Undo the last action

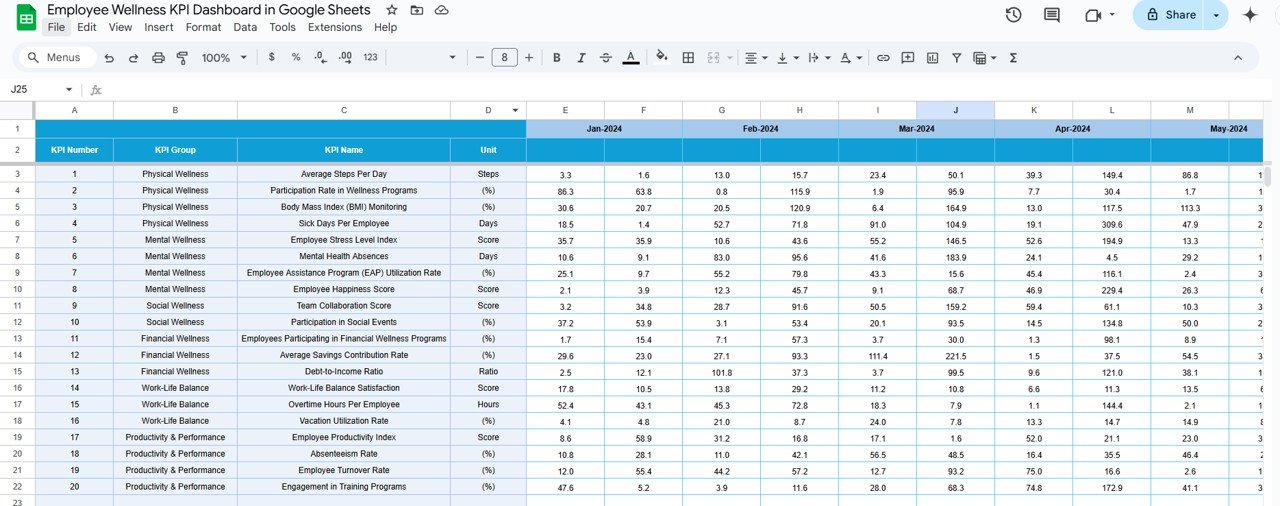click(x=109, y=58)
